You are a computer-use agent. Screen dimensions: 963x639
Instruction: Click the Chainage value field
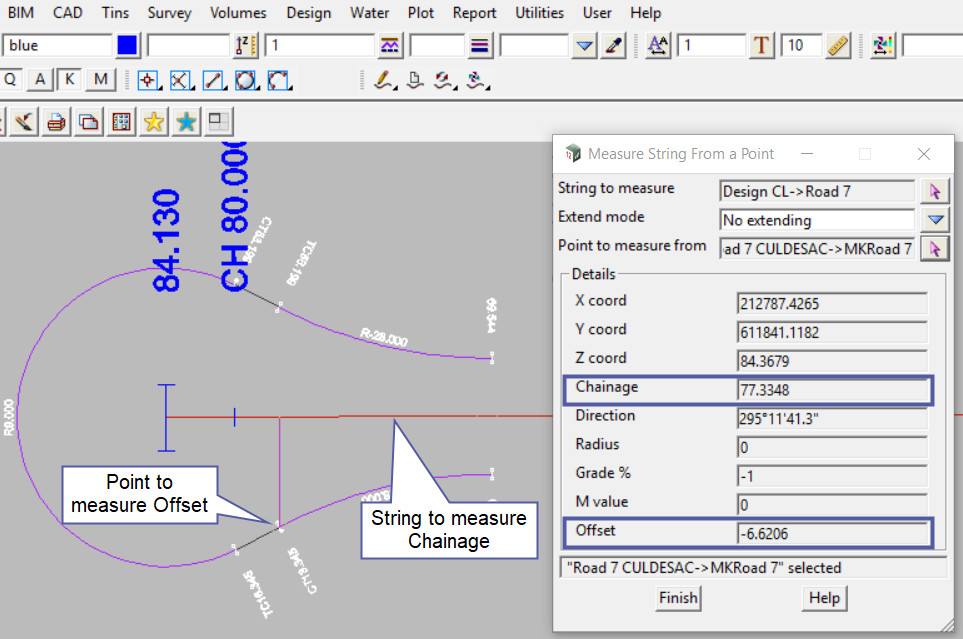832,390
